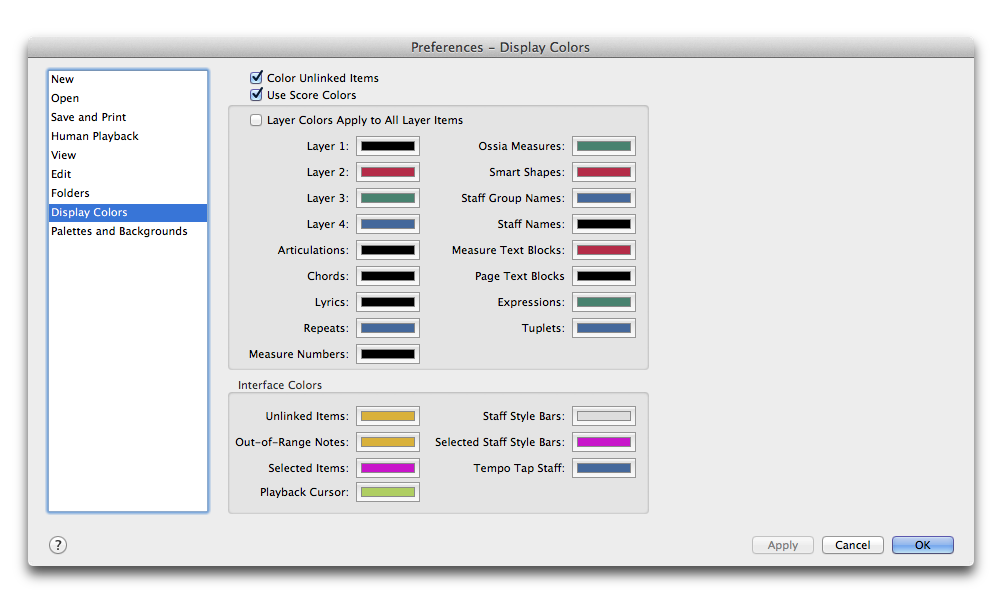Click the Measure Numbers color swatch
1002x602 pixels.
click(x=388, y=354)
